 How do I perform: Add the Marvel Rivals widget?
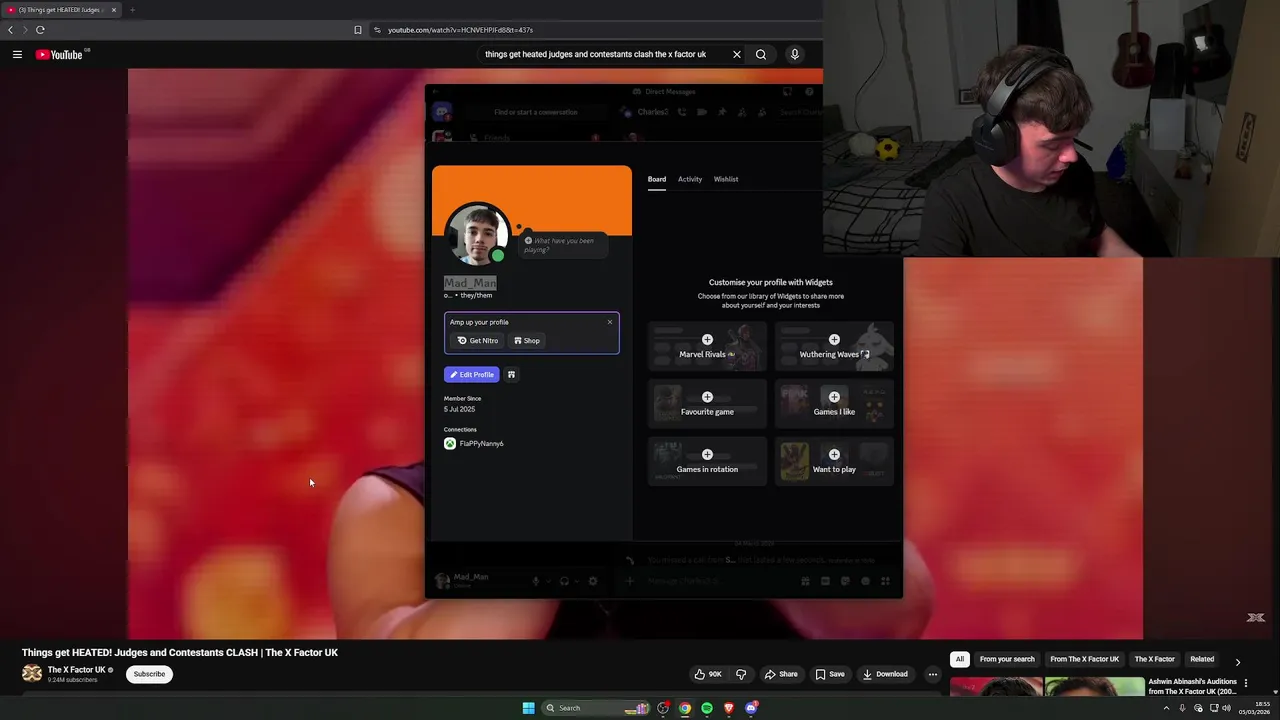pos(707,346)
